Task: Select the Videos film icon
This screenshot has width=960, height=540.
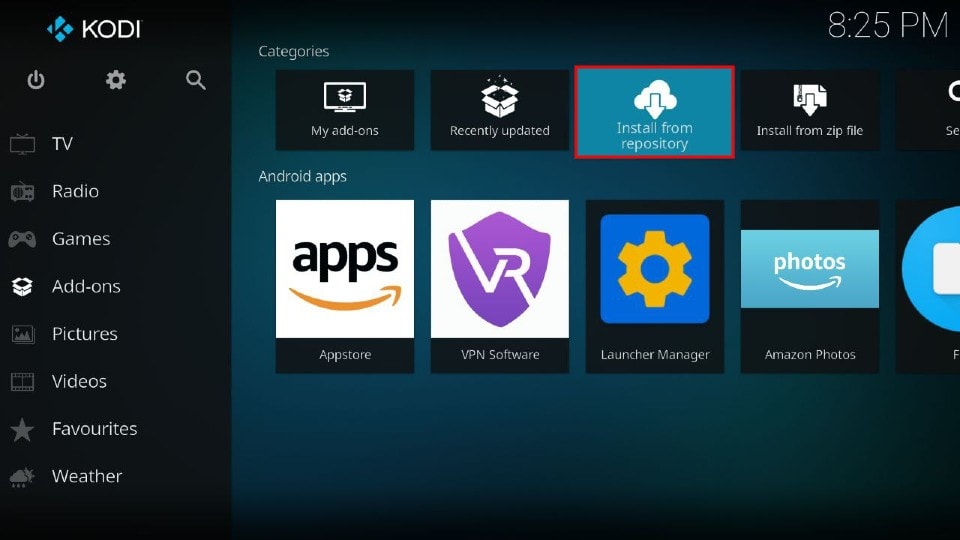Action: click(23, 381)
